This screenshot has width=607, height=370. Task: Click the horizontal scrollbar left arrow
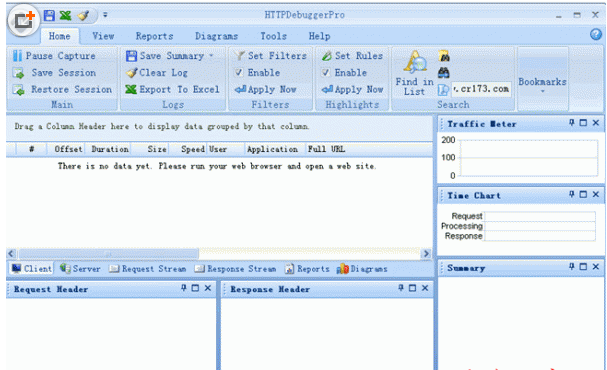11,254
